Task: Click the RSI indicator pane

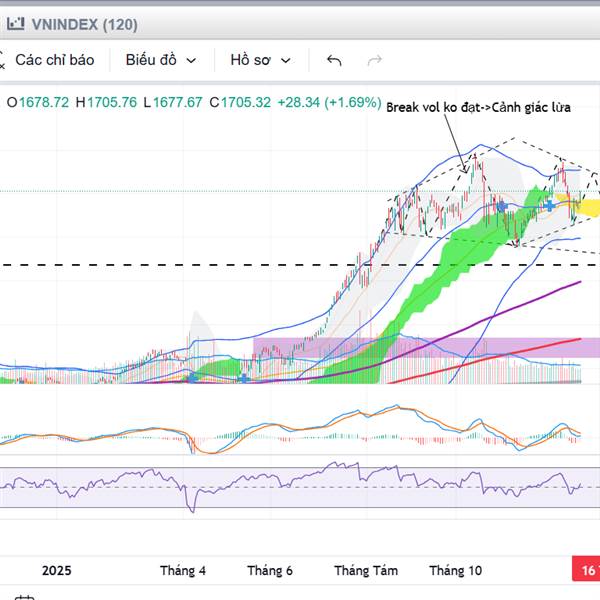Action: [300, 488]
